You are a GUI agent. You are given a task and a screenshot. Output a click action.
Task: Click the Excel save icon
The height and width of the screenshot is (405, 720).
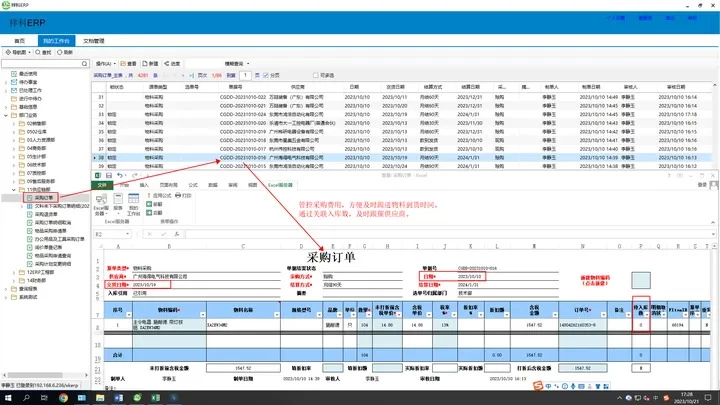[110, 176]
